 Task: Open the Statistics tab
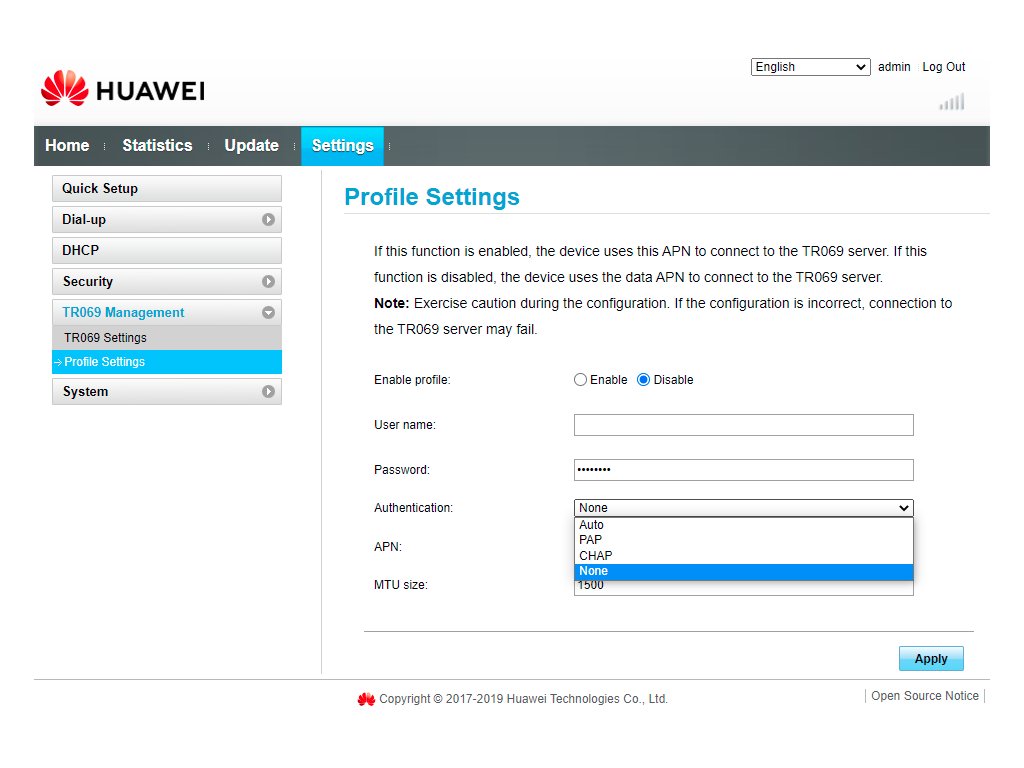(x=157, y=146)
